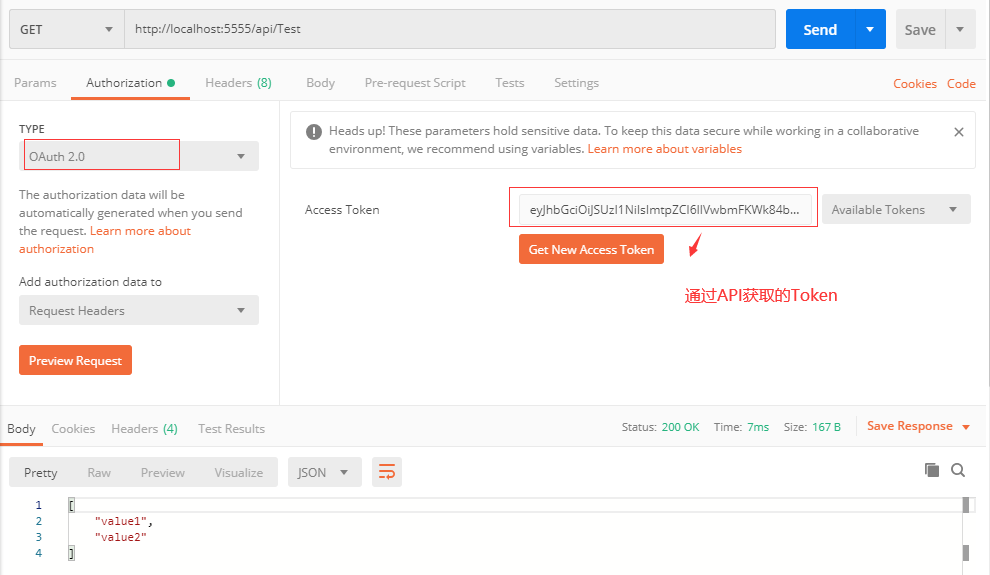Open the OAuth 2.0 type dropdown
990x575 pixels.
[138, 156]
